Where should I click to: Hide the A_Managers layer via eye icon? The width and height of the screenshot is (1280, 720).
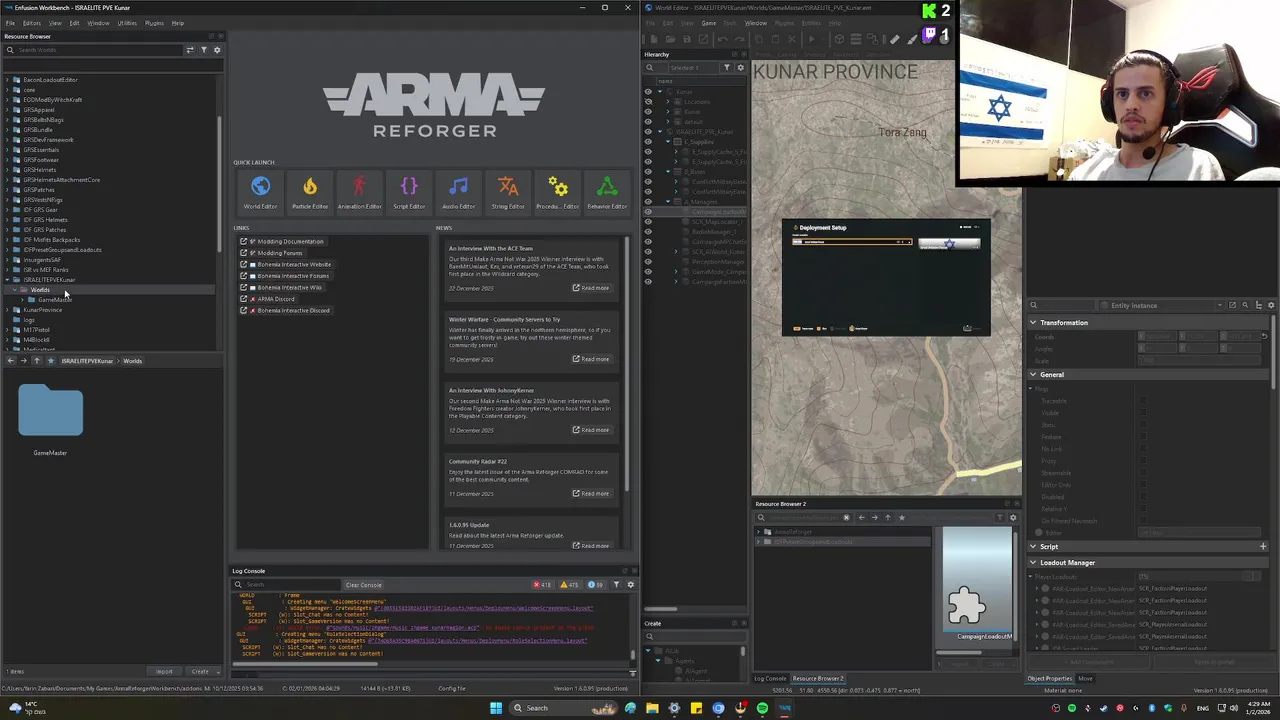[648, 202]
